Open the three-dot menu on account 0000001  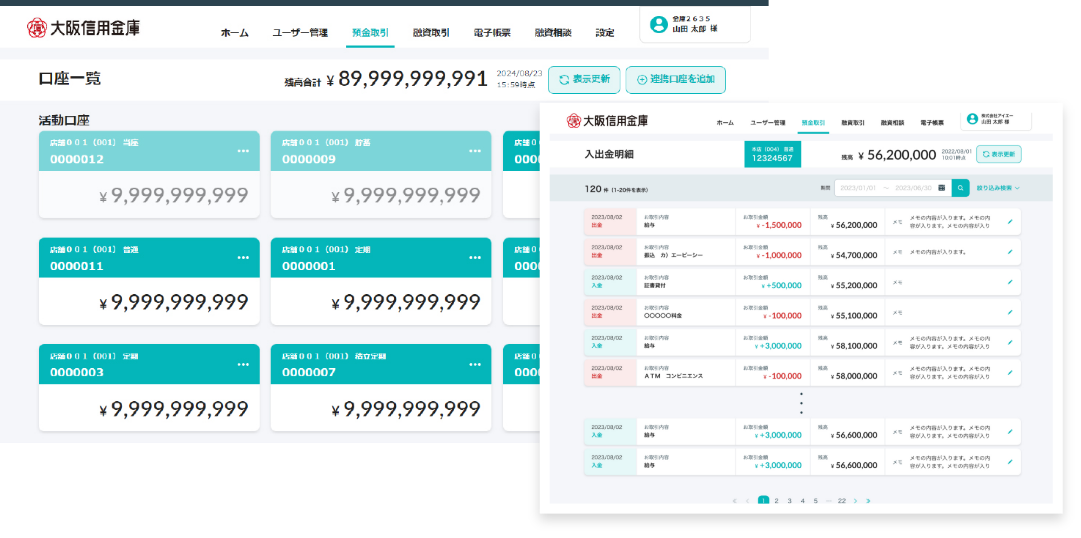(475, 257)
